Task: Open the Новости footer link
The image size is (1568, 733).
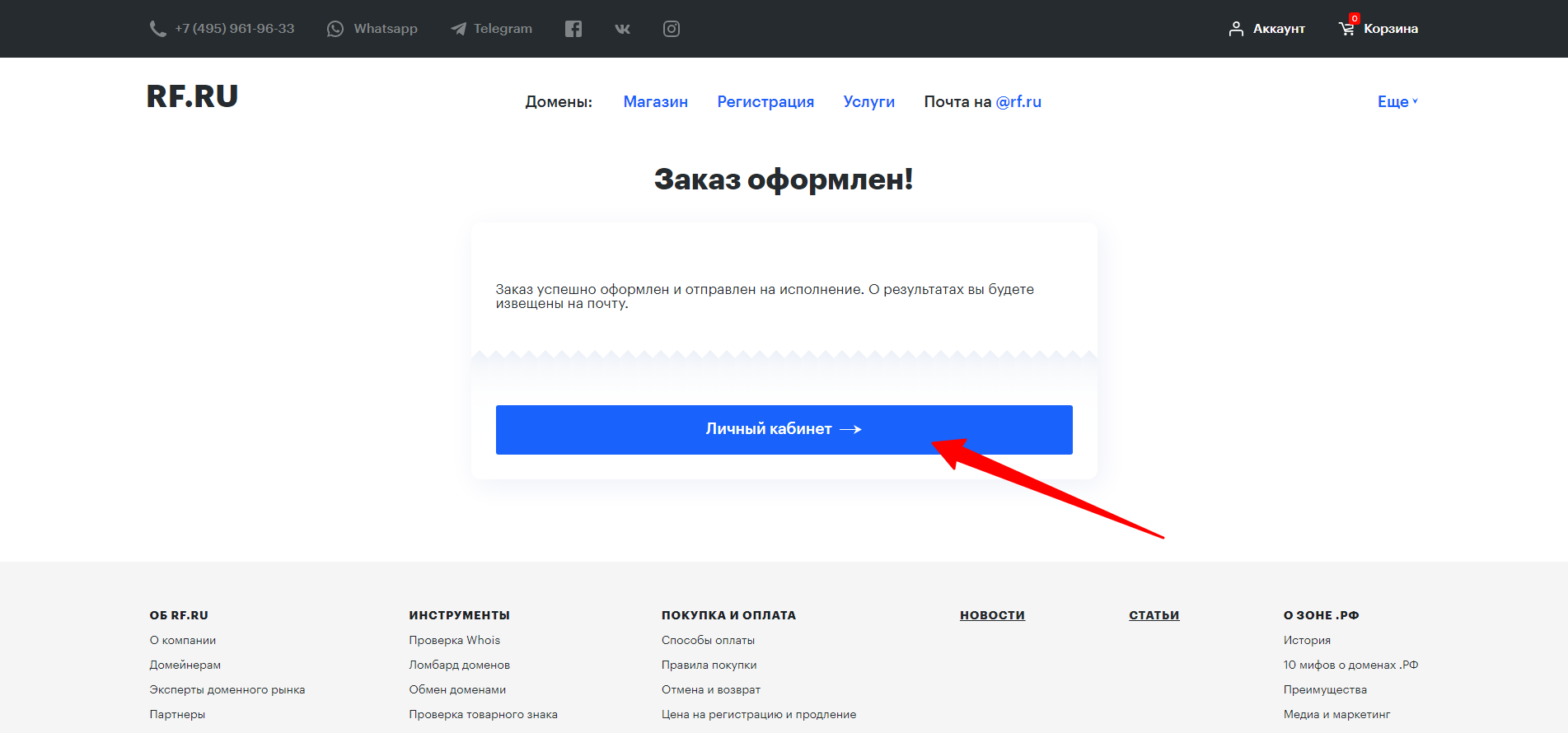Action: point(992,615)
